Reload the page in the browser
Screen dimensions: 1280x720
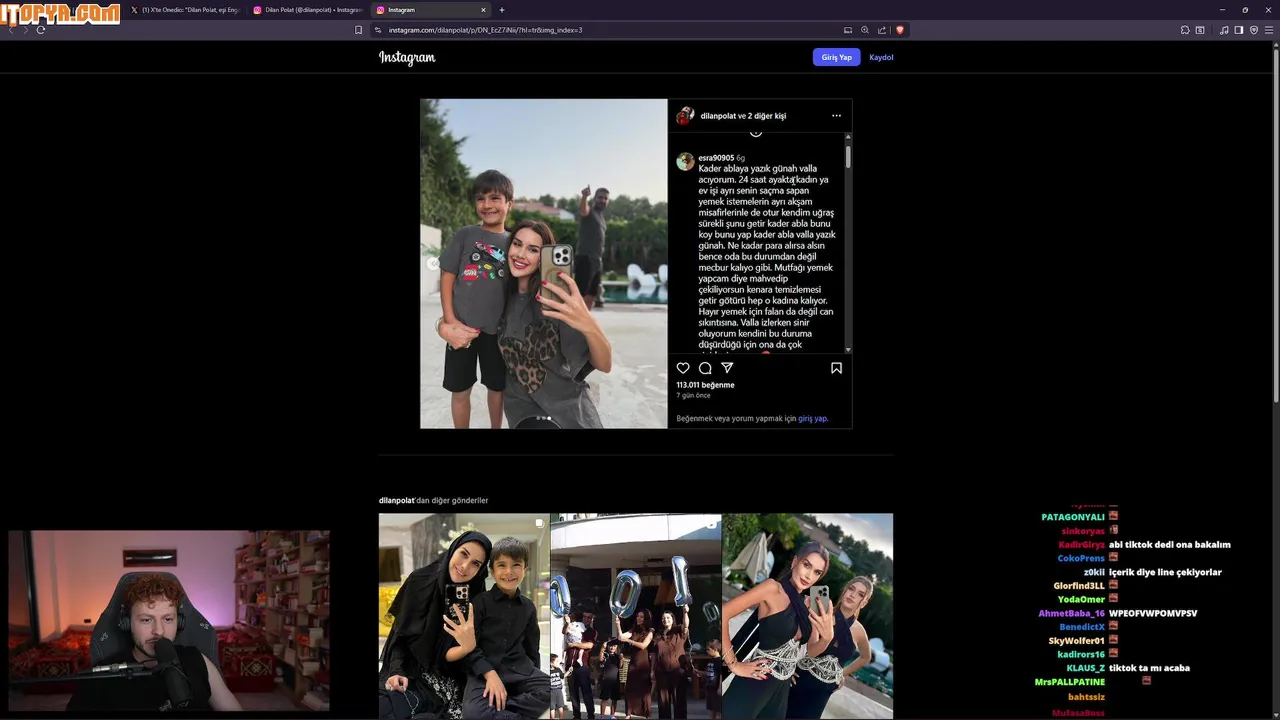[x=41, y=30]
